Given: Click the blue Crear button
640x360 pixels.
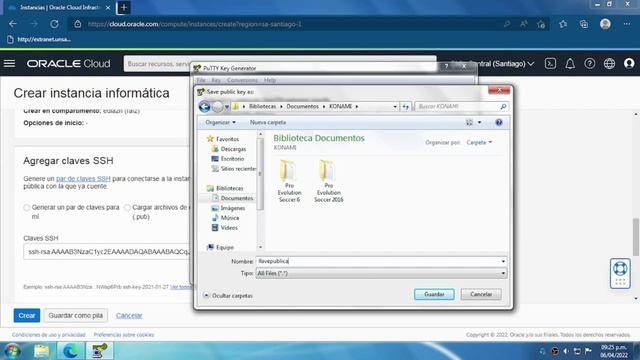Looking at the screenshot, I should 27,316.
